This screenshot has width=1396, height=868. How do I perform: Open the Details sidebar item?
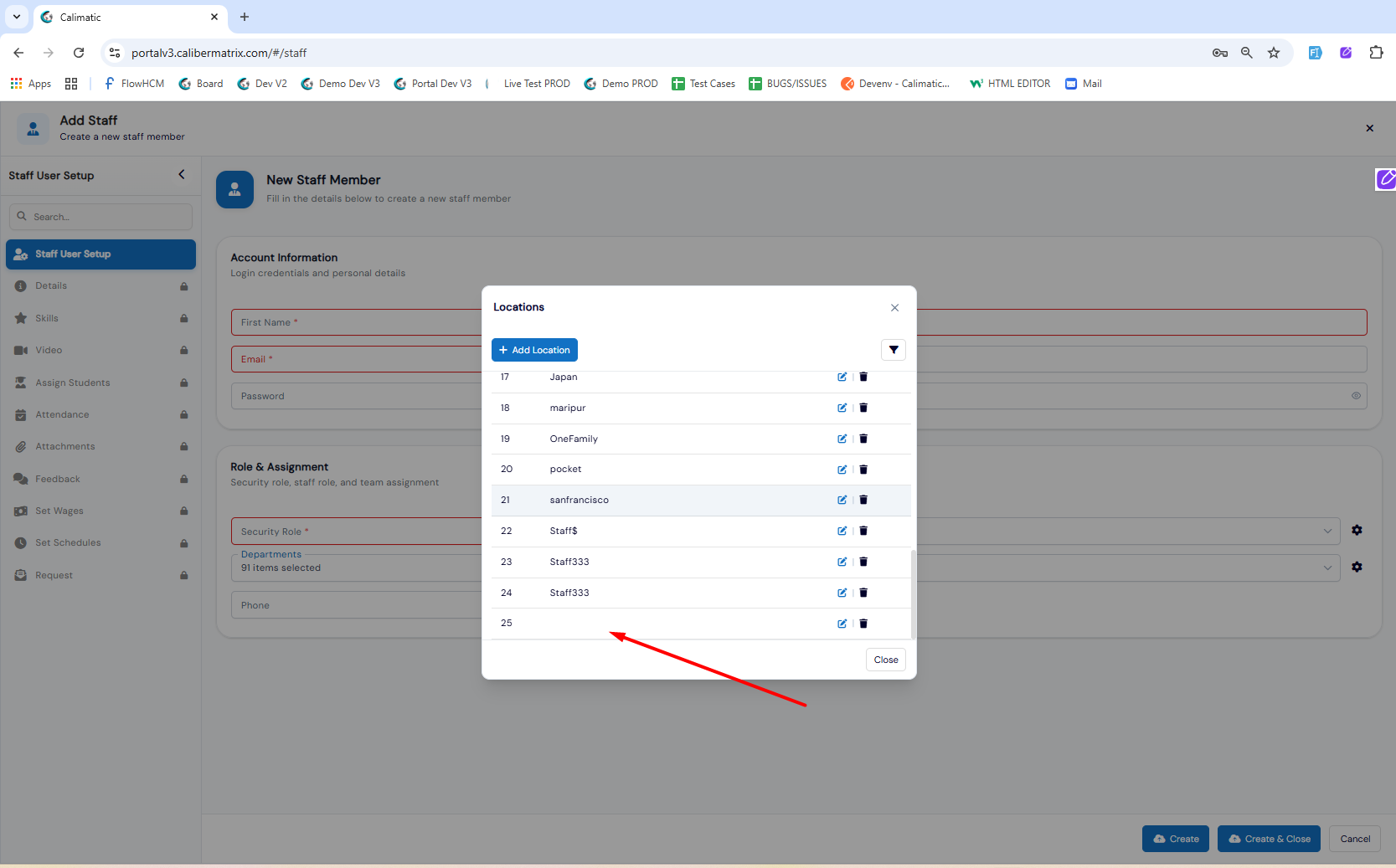click(x=100, y=286)
